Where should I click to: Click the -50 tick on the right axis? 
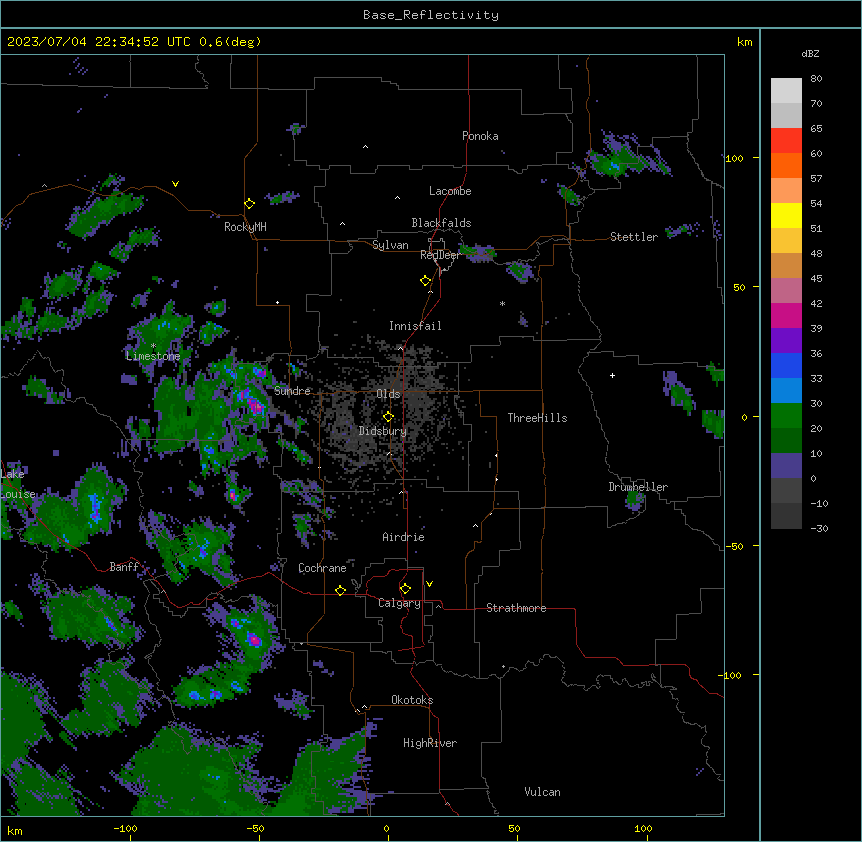[x=734, y=546]
